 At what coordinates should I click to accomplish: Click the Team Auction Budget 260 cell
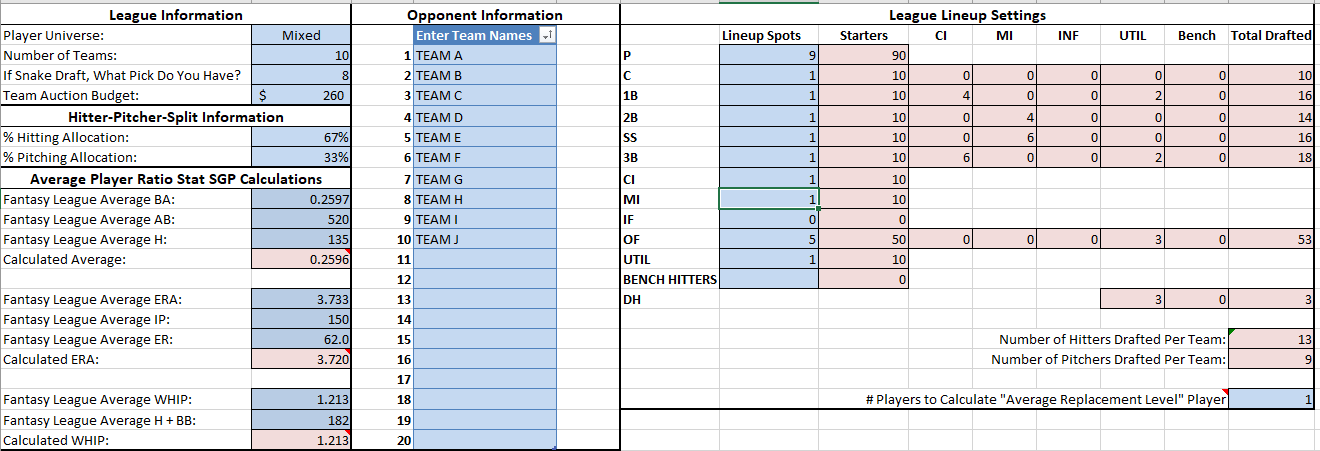(301, 96)
